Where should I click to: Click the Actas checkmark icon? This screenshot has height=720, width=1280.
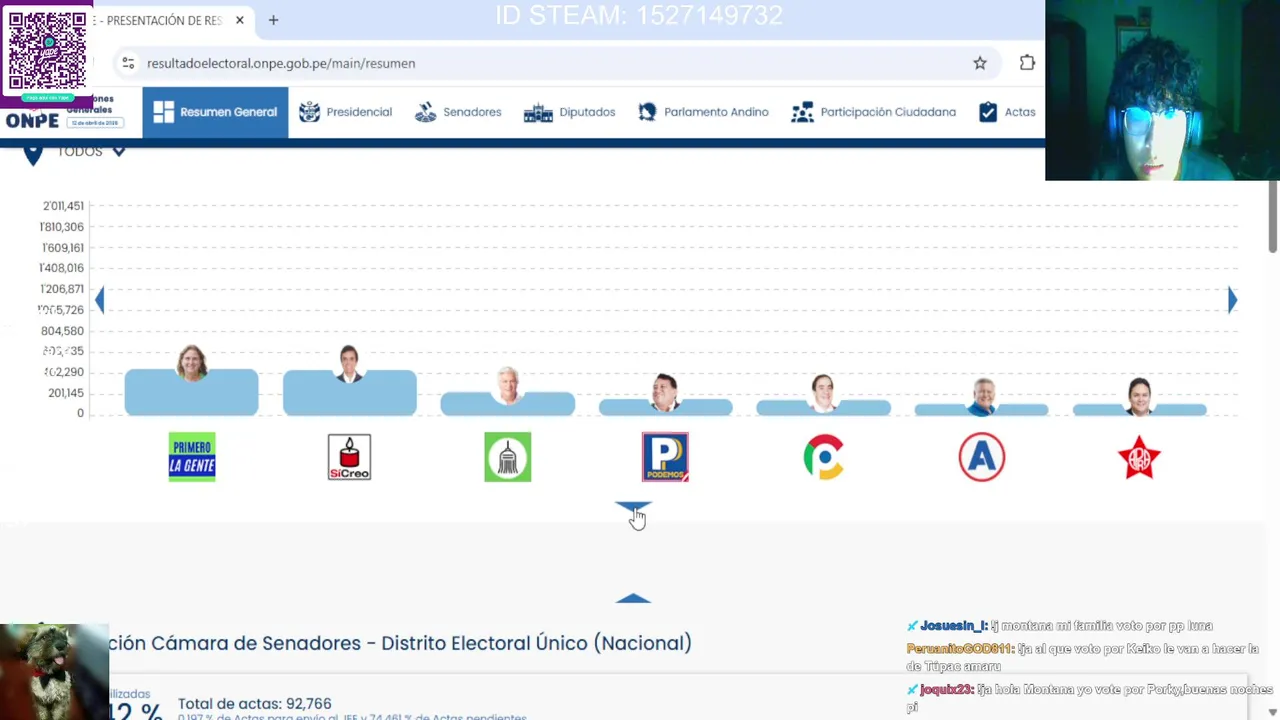988,112
